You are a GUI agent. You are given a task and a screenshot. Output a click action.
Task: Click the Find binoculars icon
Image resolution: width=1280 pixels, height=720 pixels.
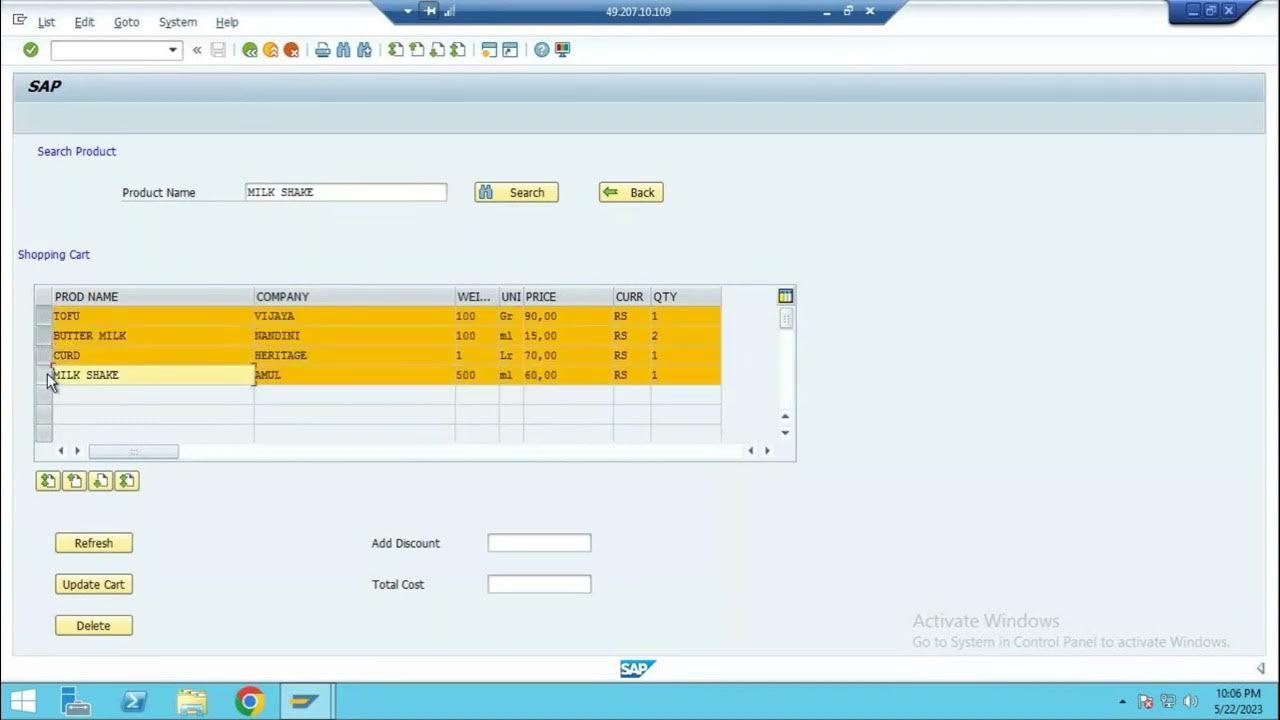pos(344,50)
